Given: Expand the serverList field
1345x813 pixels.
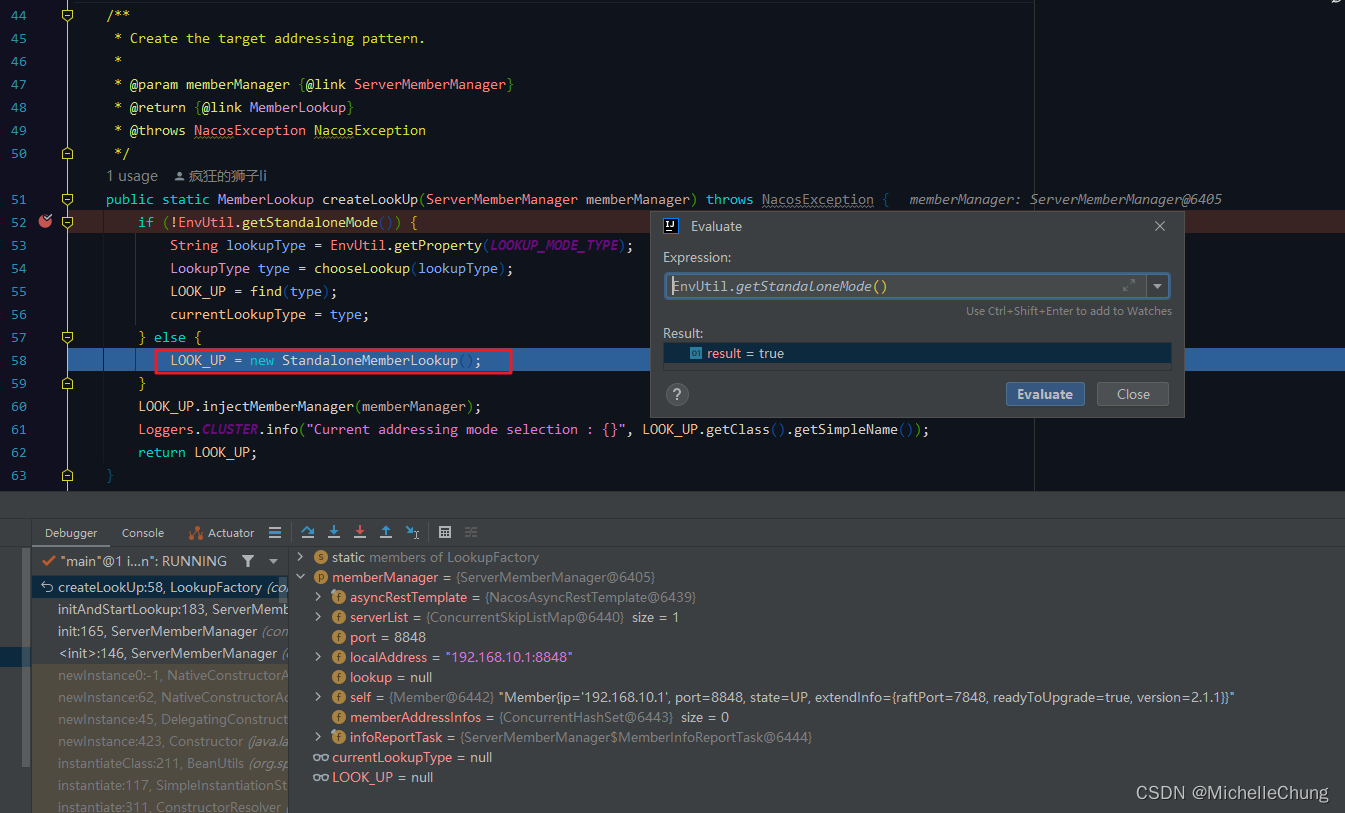Looking at the screenshot, I should tap(319, 617).
